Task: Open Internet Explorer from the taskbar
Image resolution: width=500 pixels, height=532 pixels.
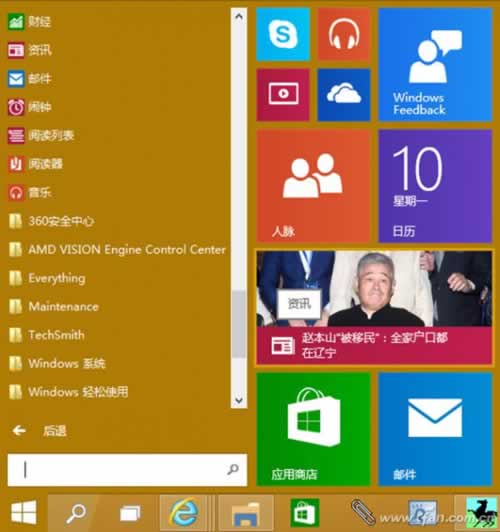Action: tap(184, 513)
